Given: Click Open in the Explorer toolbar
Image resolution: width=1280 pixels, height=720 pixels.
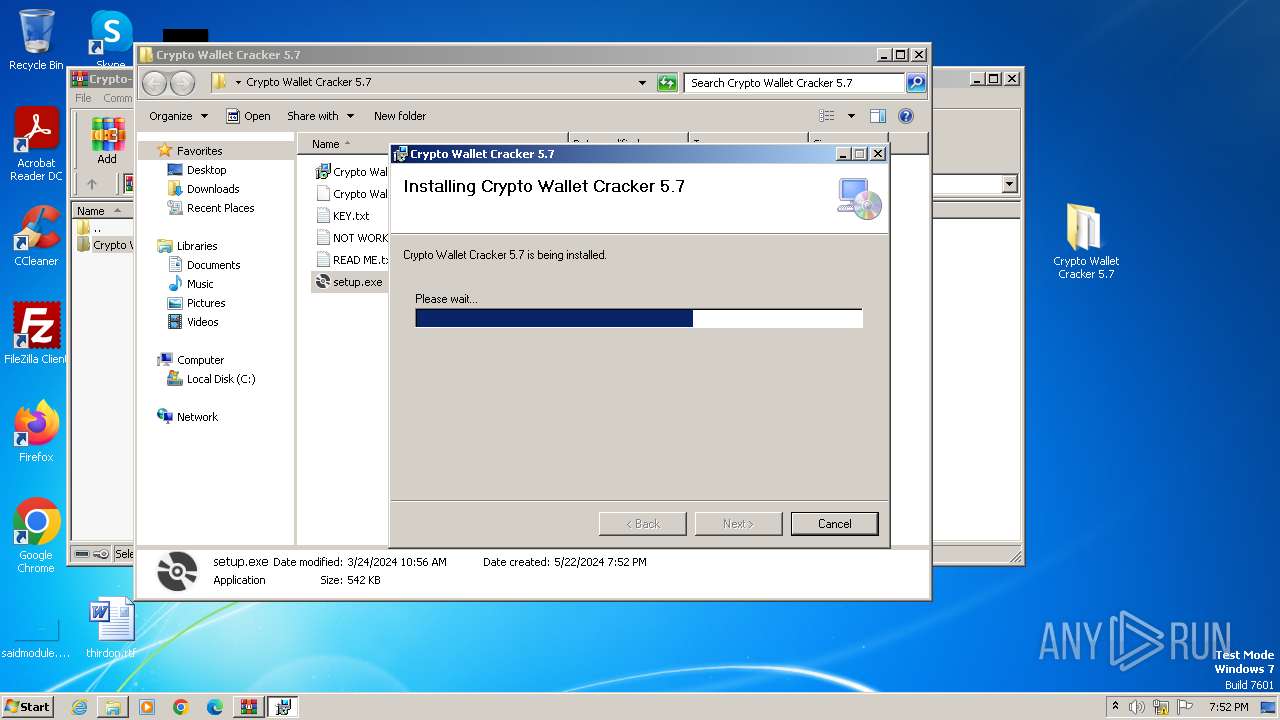Looking at the screenshot, I should tap(248, 116).
